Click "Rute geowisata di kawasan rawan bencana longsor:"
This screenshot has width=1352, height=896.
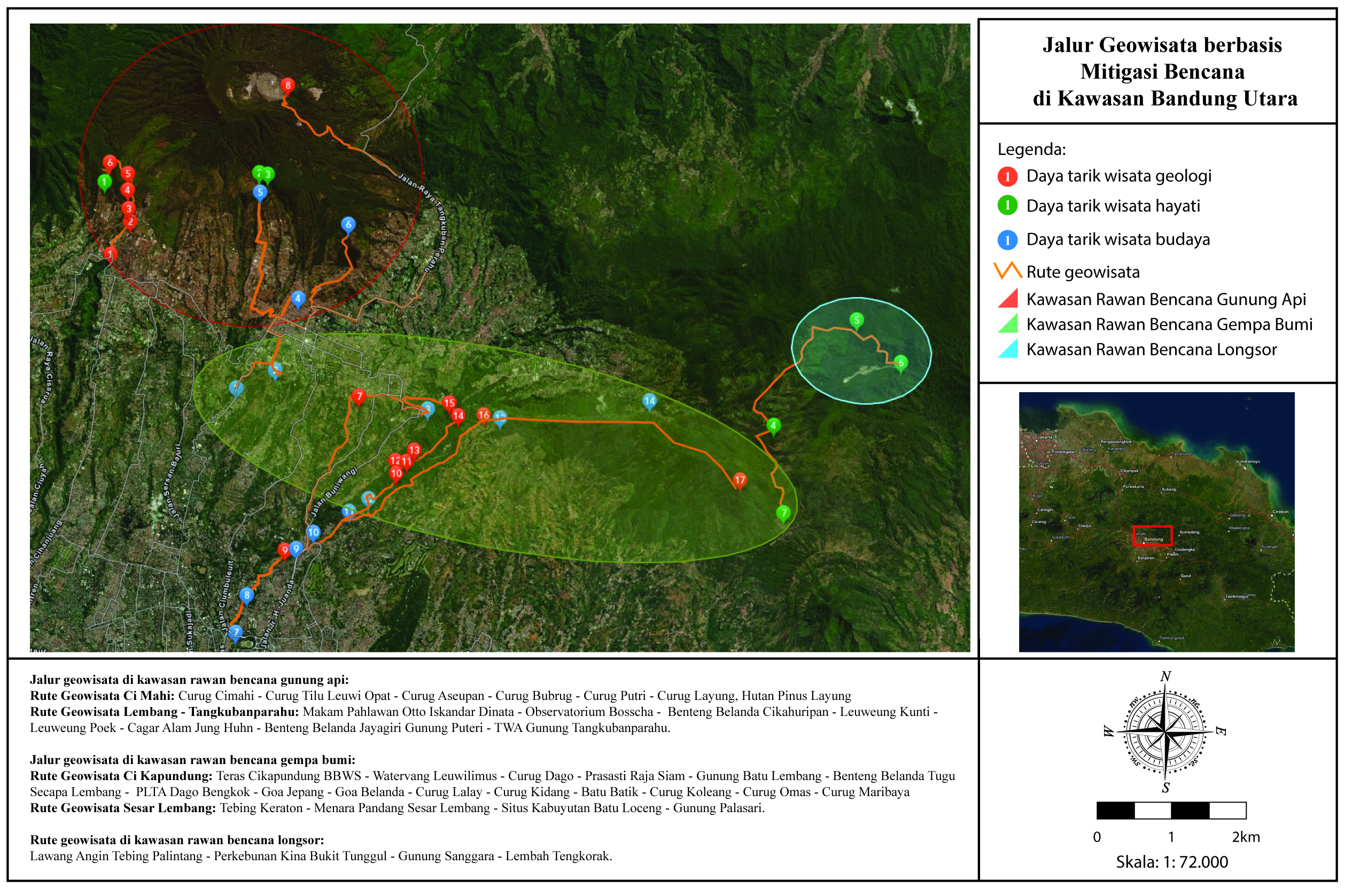177,840
